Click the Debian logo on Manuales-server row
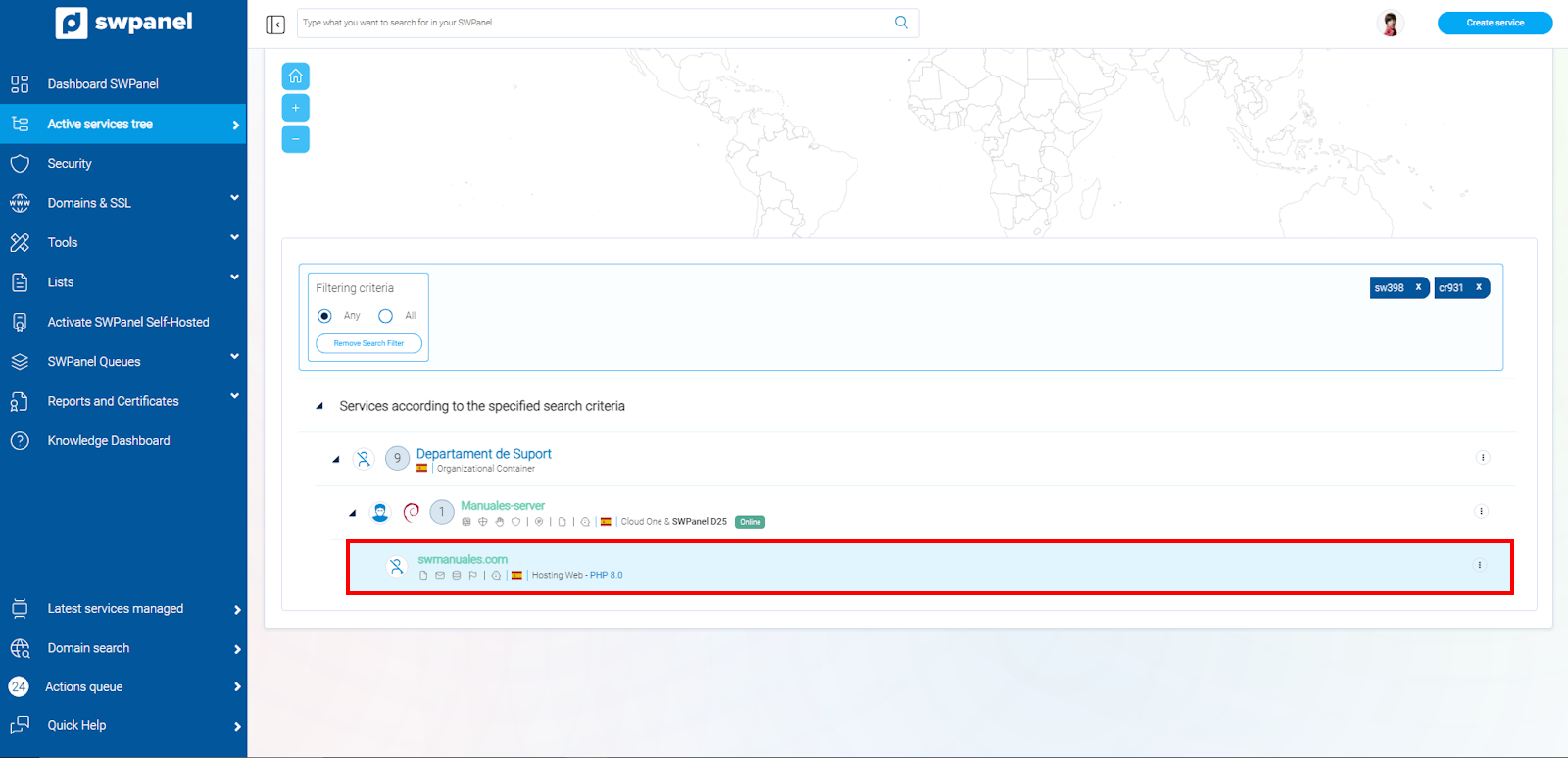The image size is (1568, 758). click(412, 512)
